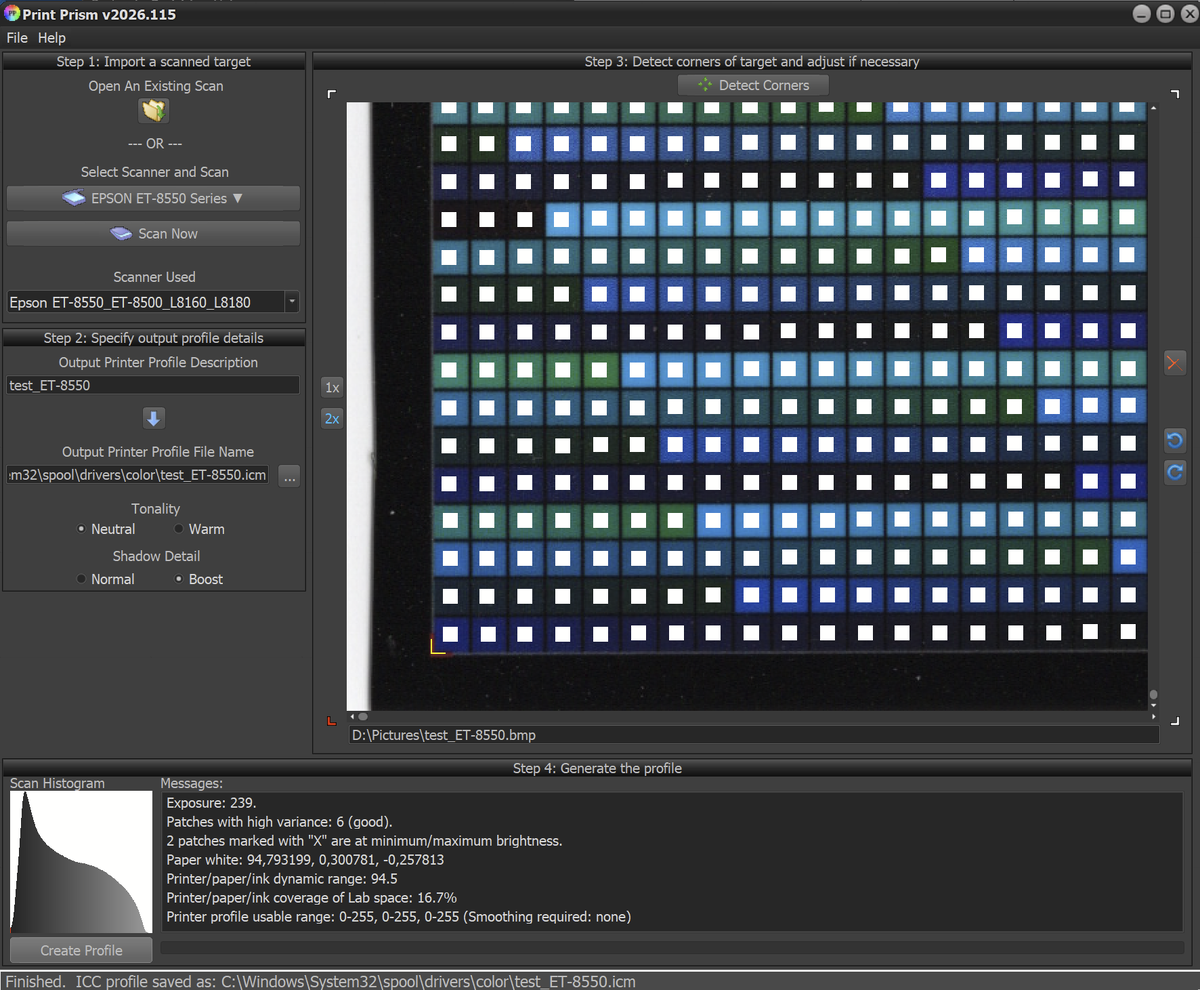Set preview zoom to 1x

coord(332,387)
